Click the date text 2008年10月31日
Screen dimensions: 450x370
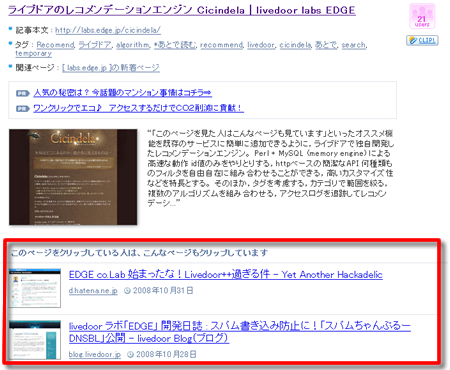pyautogui.click(x=163, y=291)
